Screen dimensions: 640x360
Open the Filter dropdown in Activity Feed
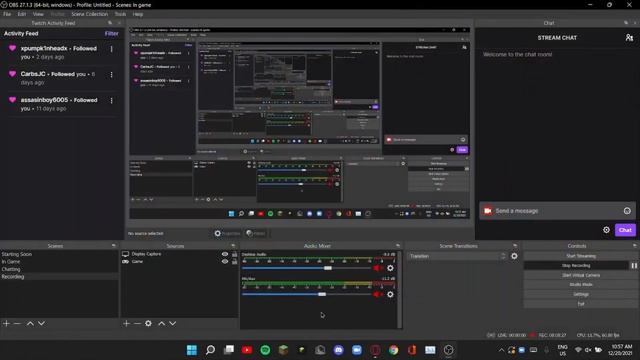pyautogui.click(x=111, y=33)
